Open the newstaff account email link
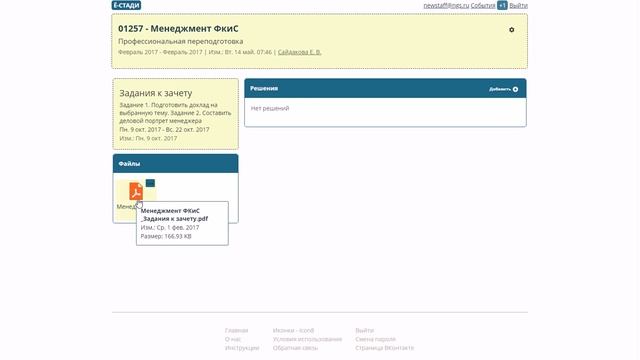The height and width of the screenshot is (360, 640). point(446,6)
